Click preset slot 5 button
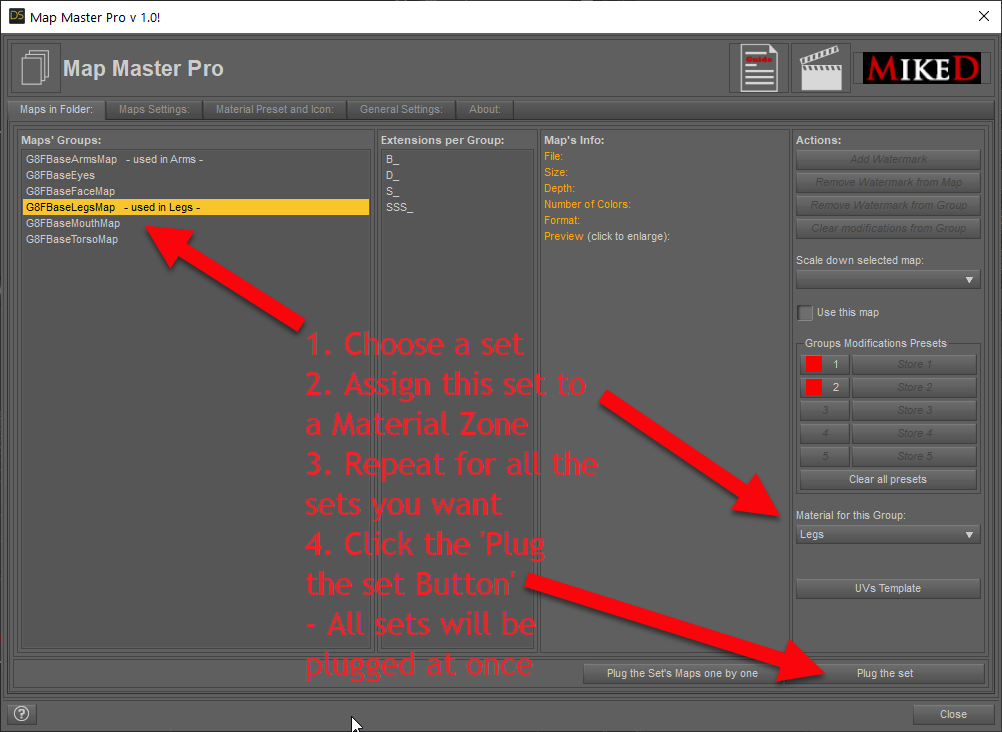The width and height of the screenshot is (1002, 732). pyautogui.click(x=824, y=456)
